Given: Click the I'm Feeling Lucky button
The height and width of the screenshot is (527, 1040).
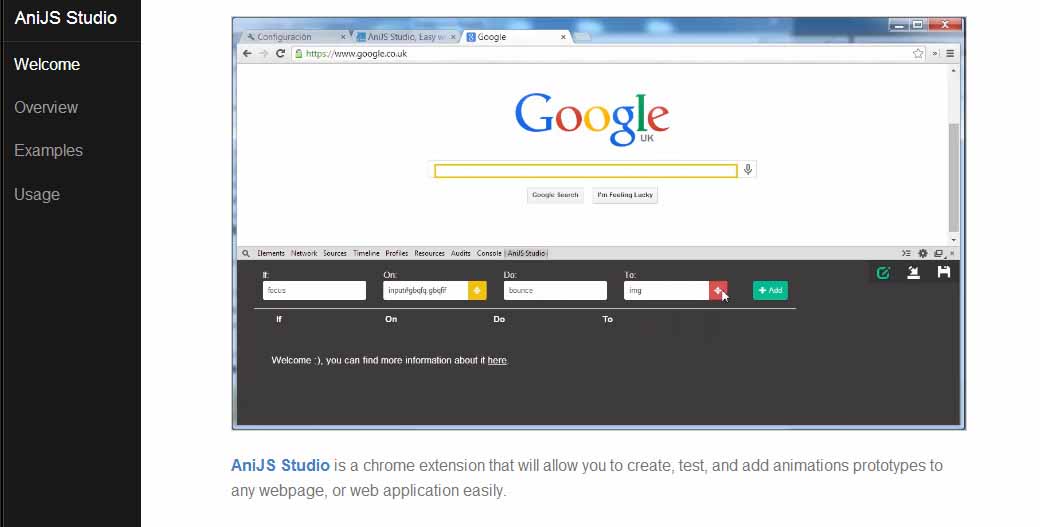Looking at the screenshot, I should click(x=625, y=195).
